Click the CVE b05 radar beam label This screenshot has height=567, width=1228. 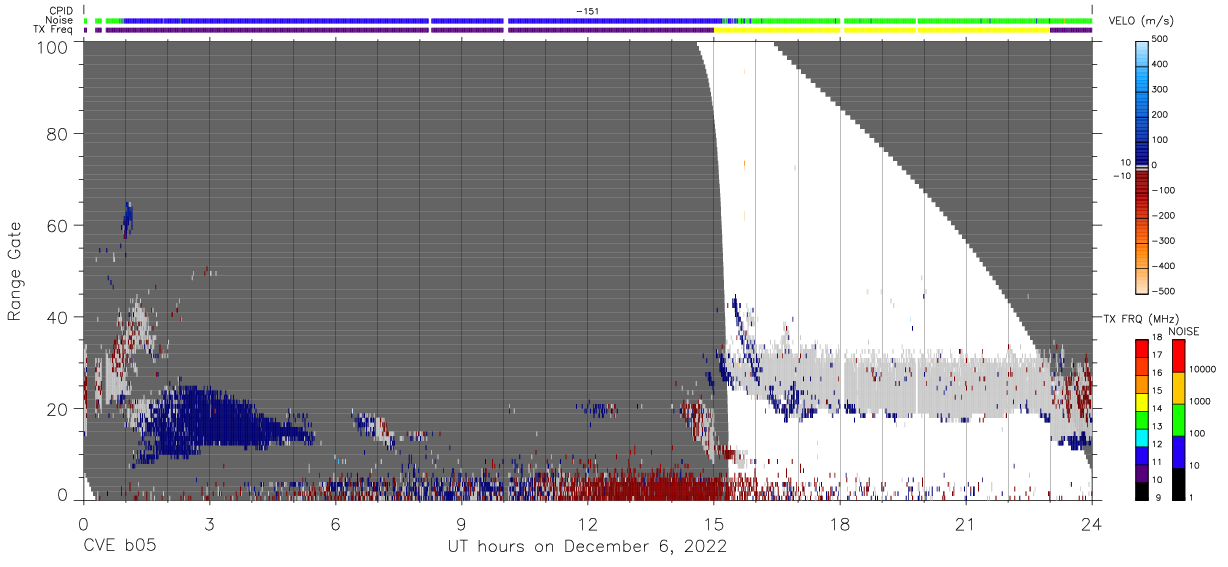click(119, 547)
